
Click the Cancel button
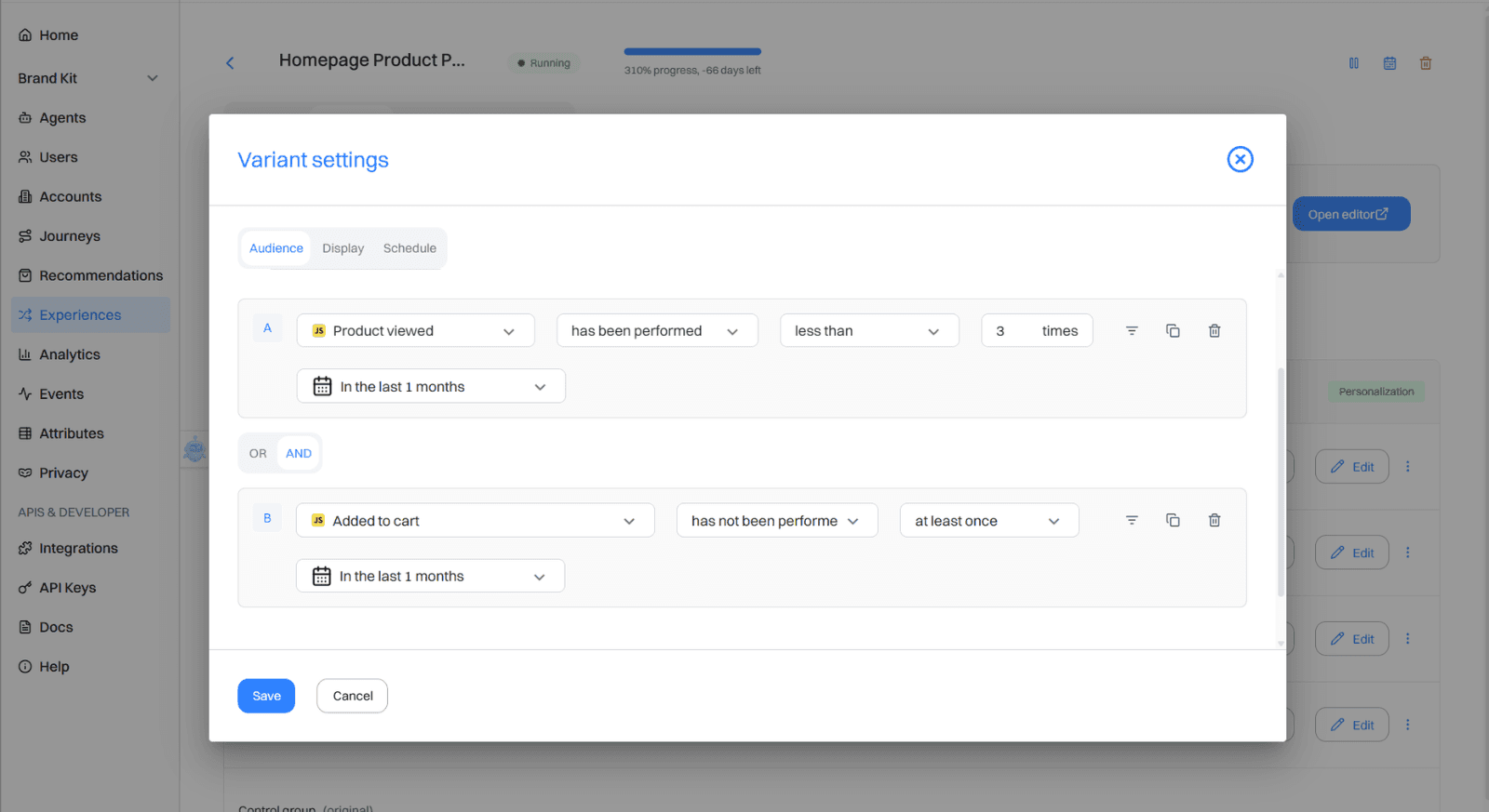point(353,696)
